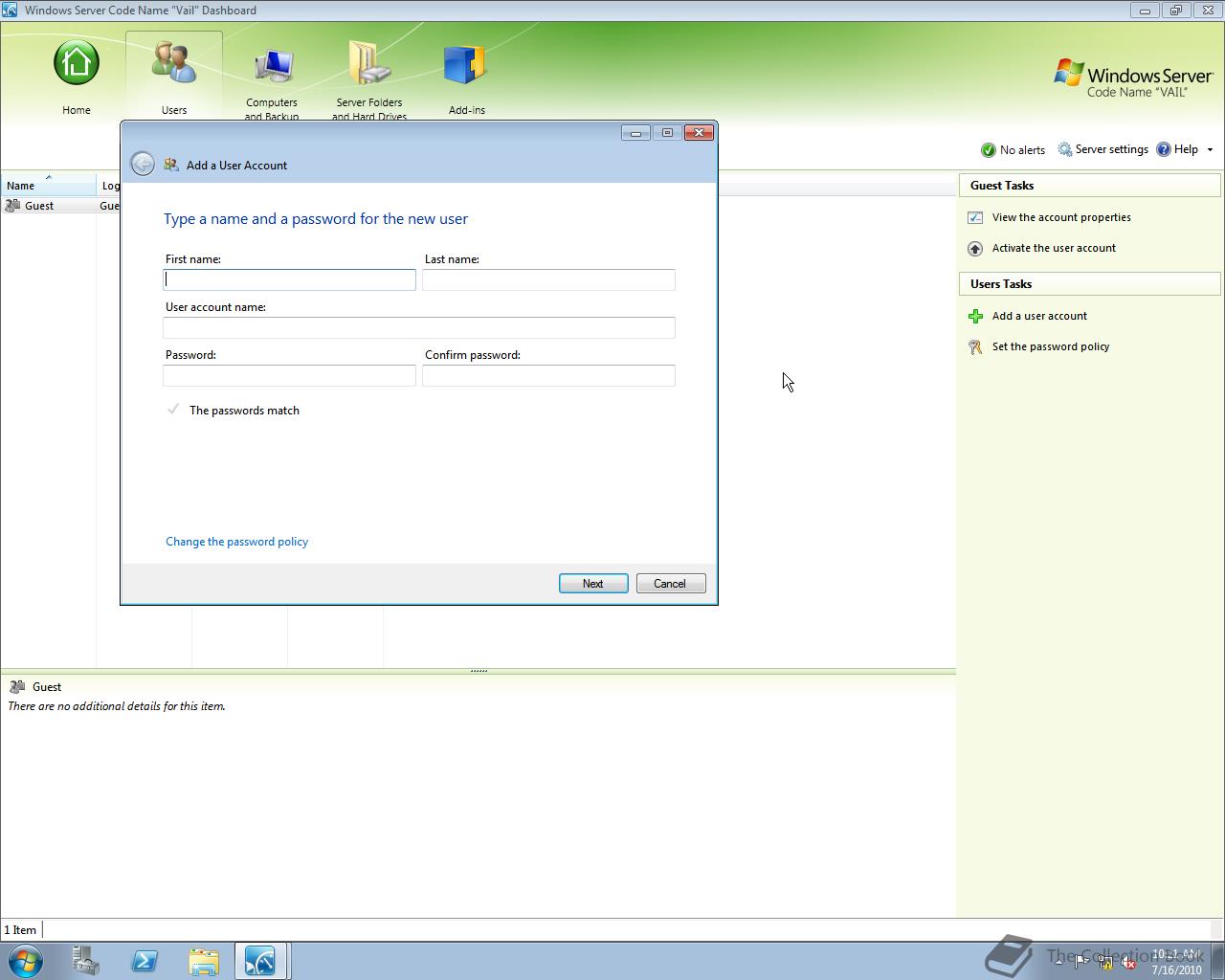Open Windows Explorer taskbar icon
The image size is (1225, 980).
[x=203, y=961]
